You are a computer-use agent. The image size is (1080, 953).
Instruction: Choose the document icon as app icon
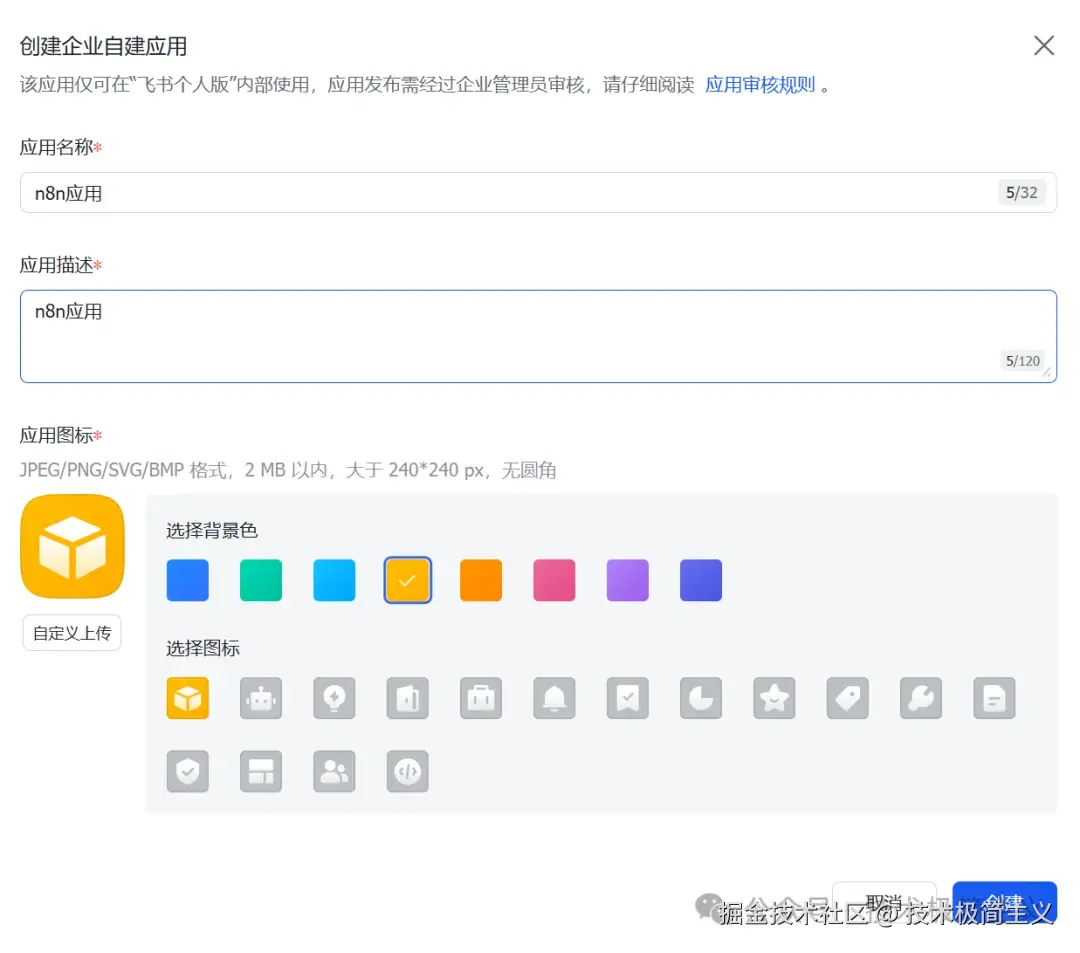[994, 698]
